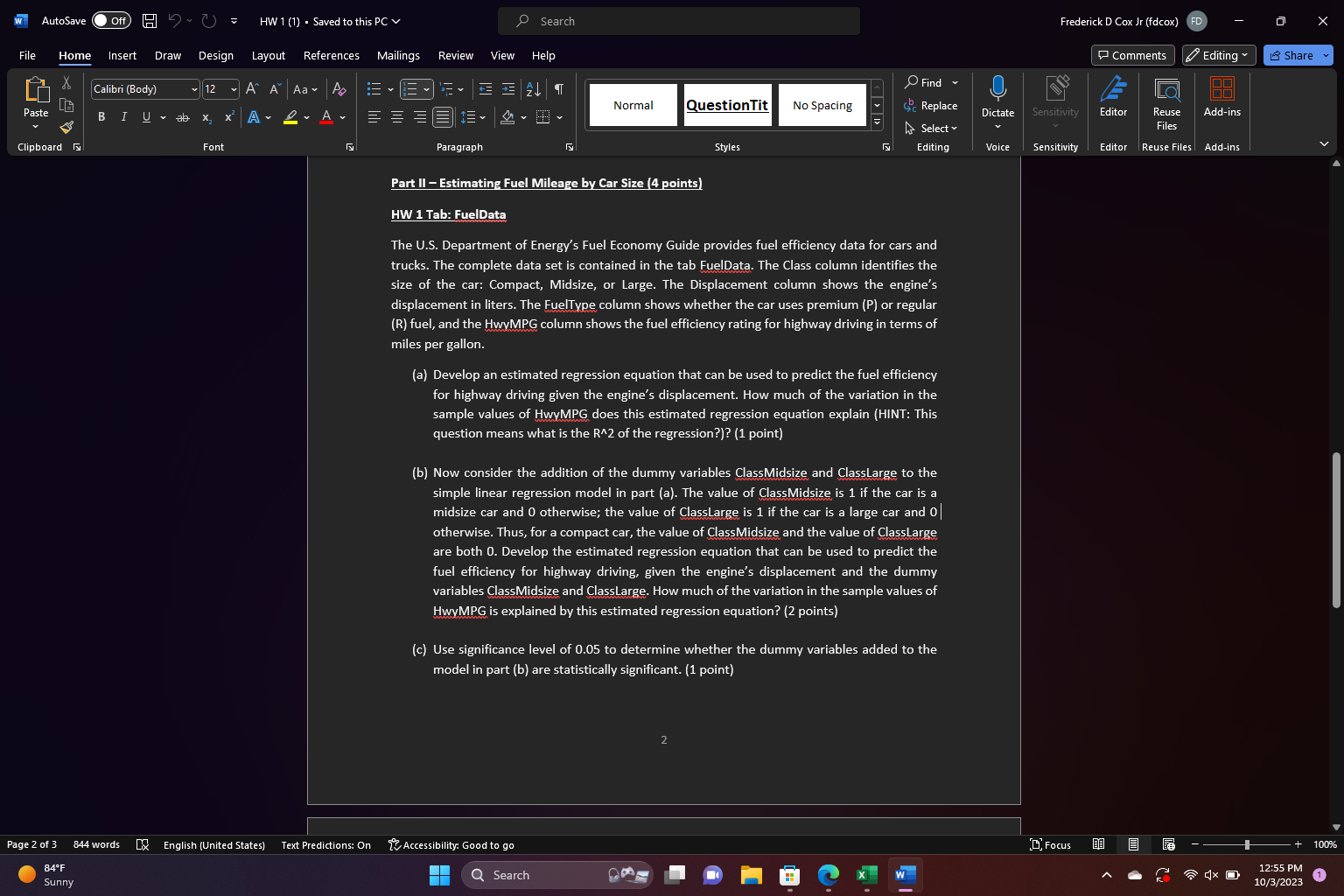Increase font size with grow icon
1344x896 pixels.
pos(252,89)
